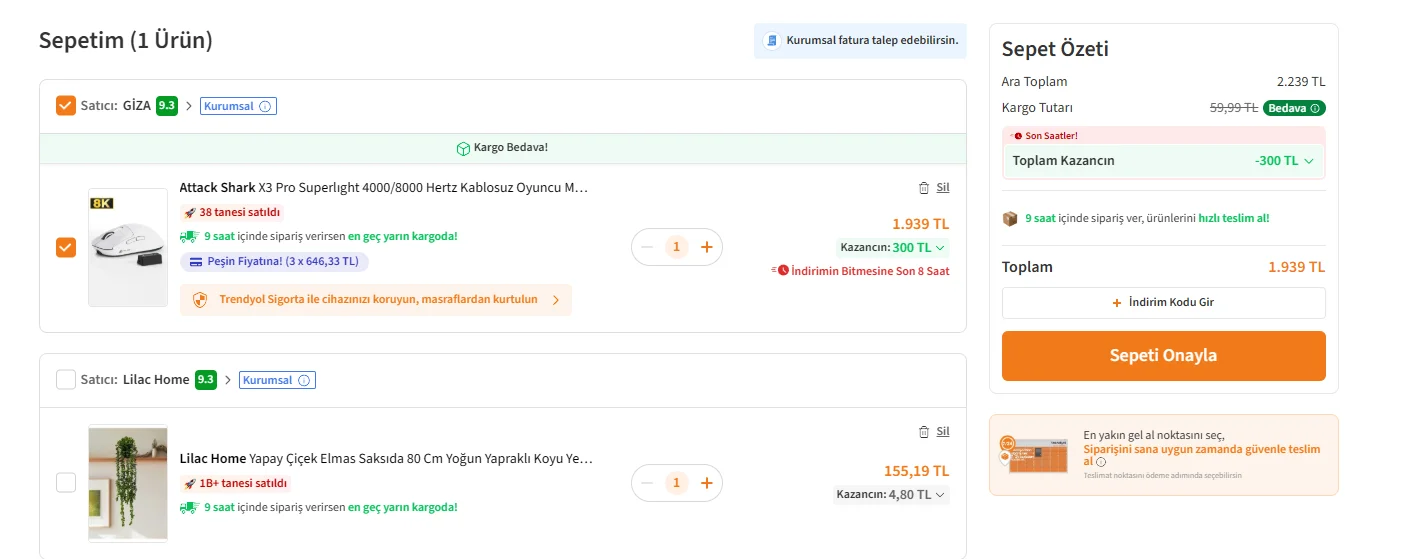Click Attack Shark quantity value 1
The height and width of the screenshot is (559, 1419).
pos(677,247)
